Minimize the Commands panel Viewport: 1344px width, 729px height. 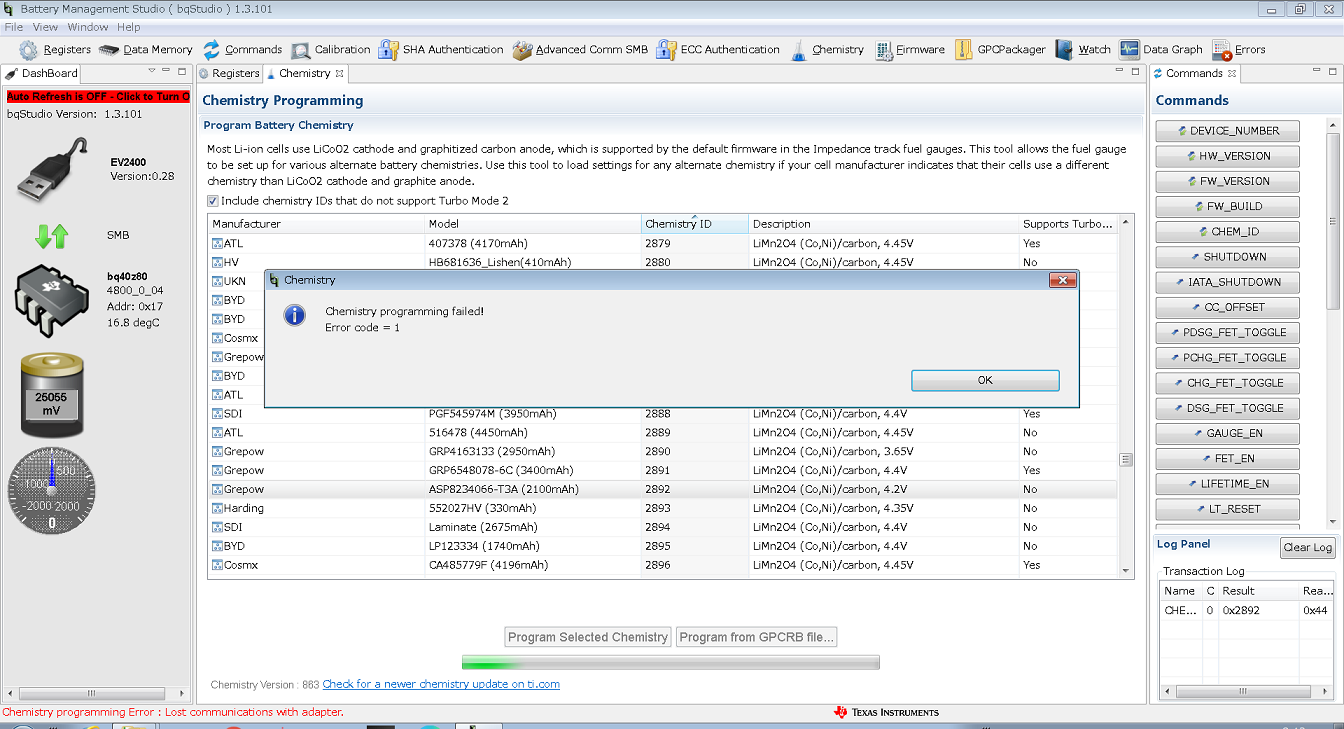click(x=1317, y=72)
